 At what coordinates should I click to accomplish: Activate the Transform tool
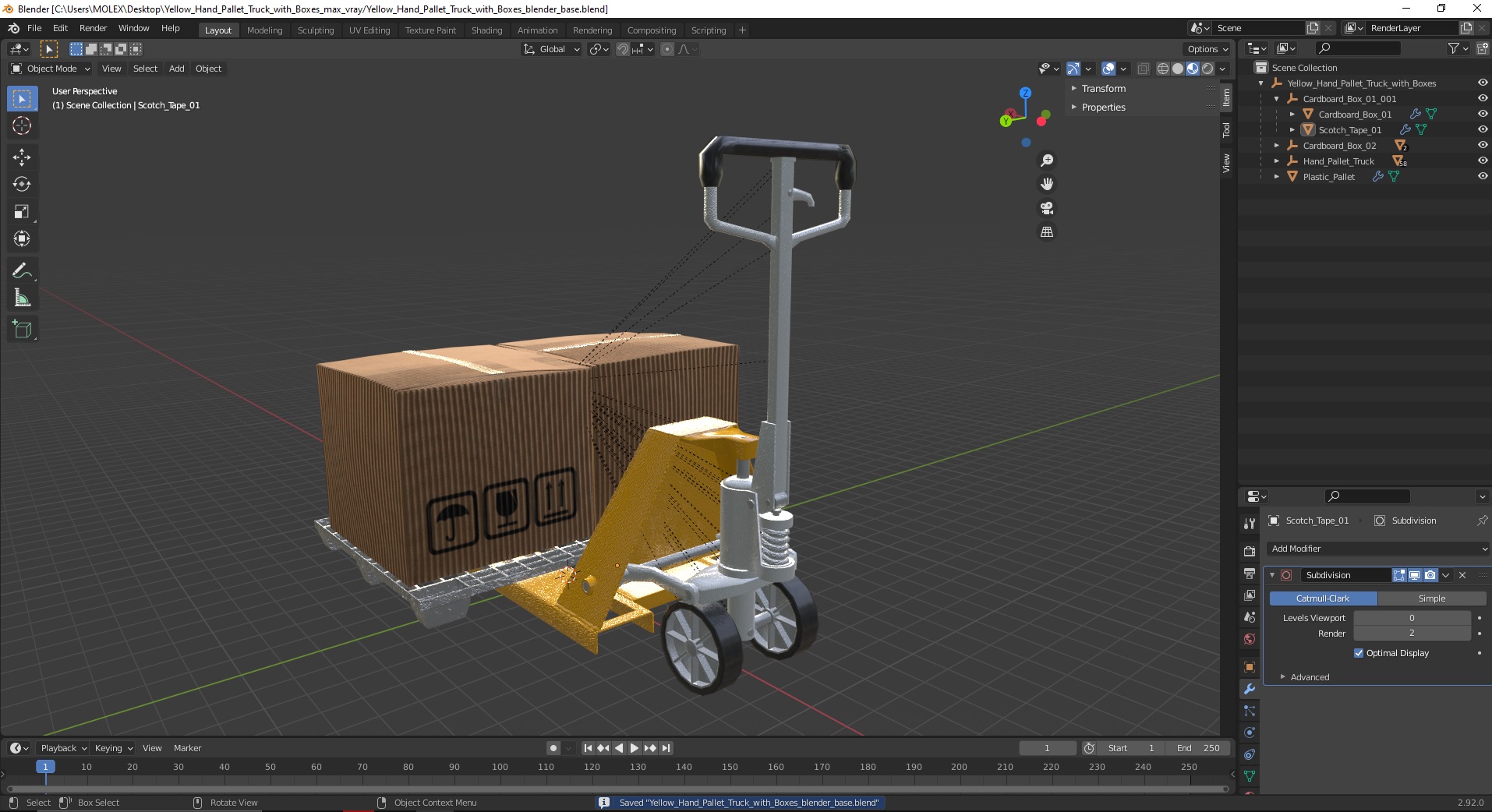22,239
